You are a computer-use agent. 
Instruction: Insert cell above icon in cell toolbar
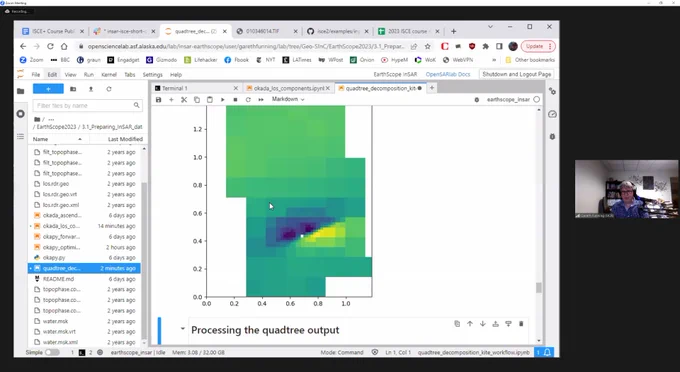[x=495, y=324]
